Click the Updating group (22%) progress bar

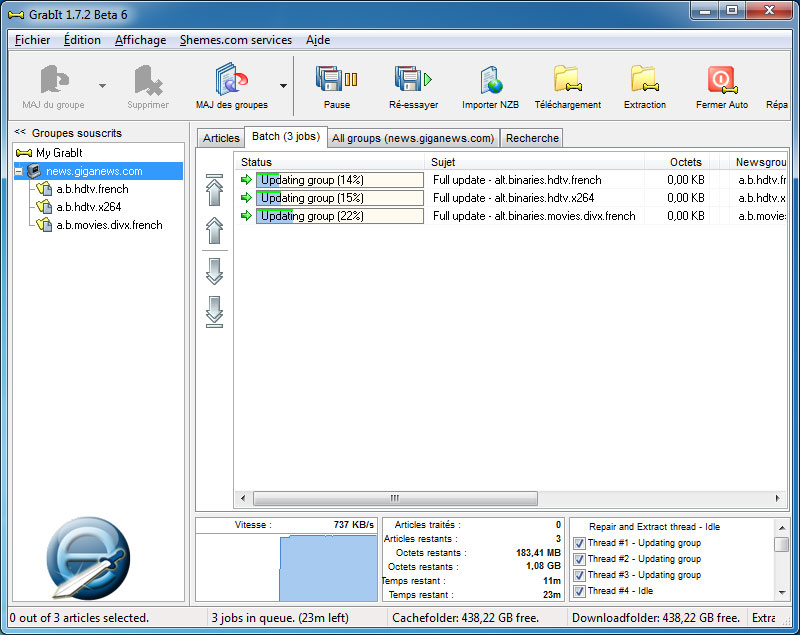click(340, 216)
